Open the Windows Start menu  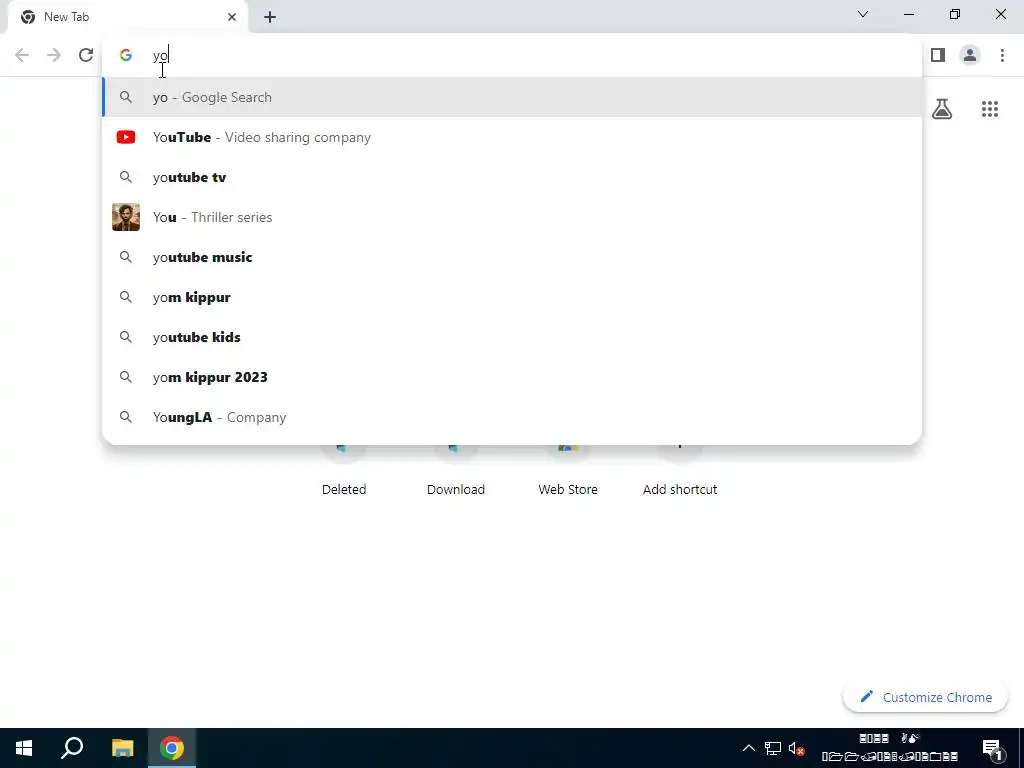click(24, 748)
